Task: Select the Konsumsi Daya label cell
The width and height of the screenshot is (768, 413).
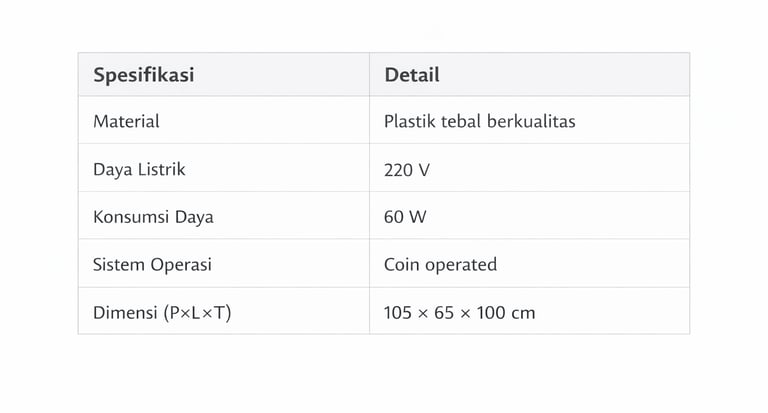Action: [x=153, y=217]
